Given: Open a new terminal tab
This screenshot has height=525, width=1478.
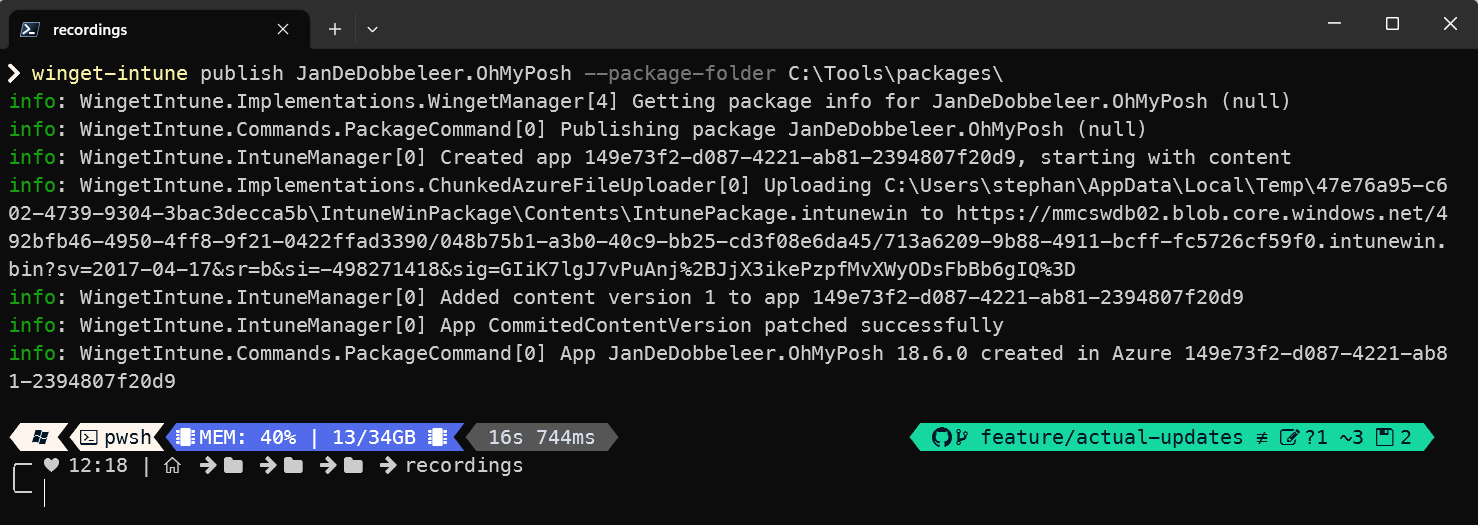Looking at the screenshot, I should [x=335, y=30].
